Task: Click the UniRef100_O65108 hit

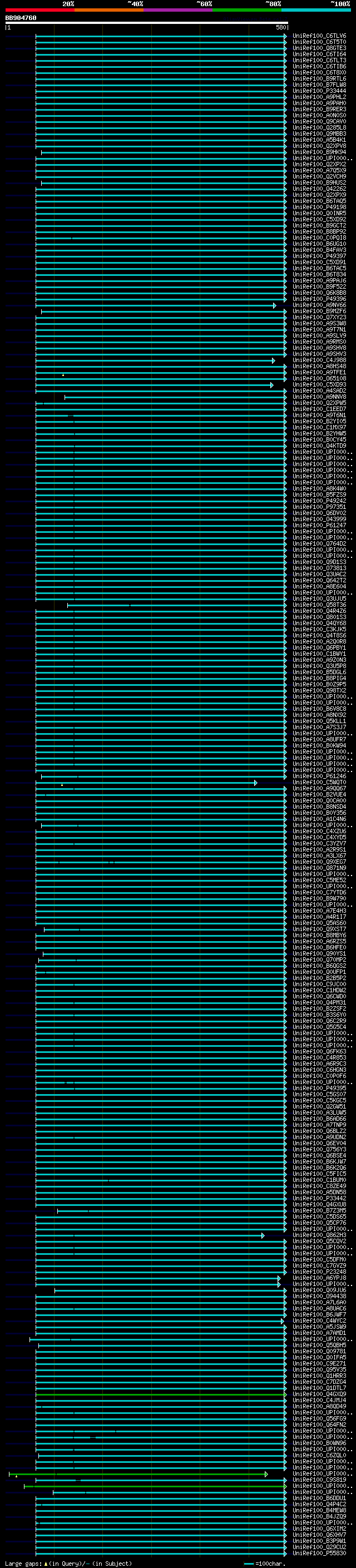Action: pos(319,379)
